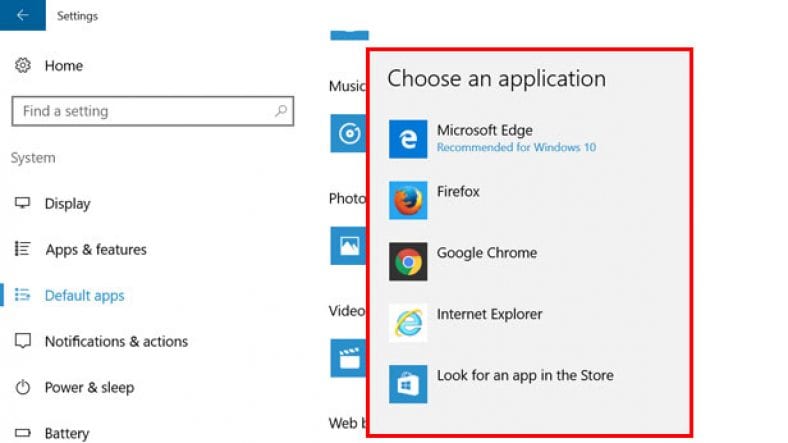Screen dimensions: 788x443
Task: Click the Battery icon
Action: 23,432
